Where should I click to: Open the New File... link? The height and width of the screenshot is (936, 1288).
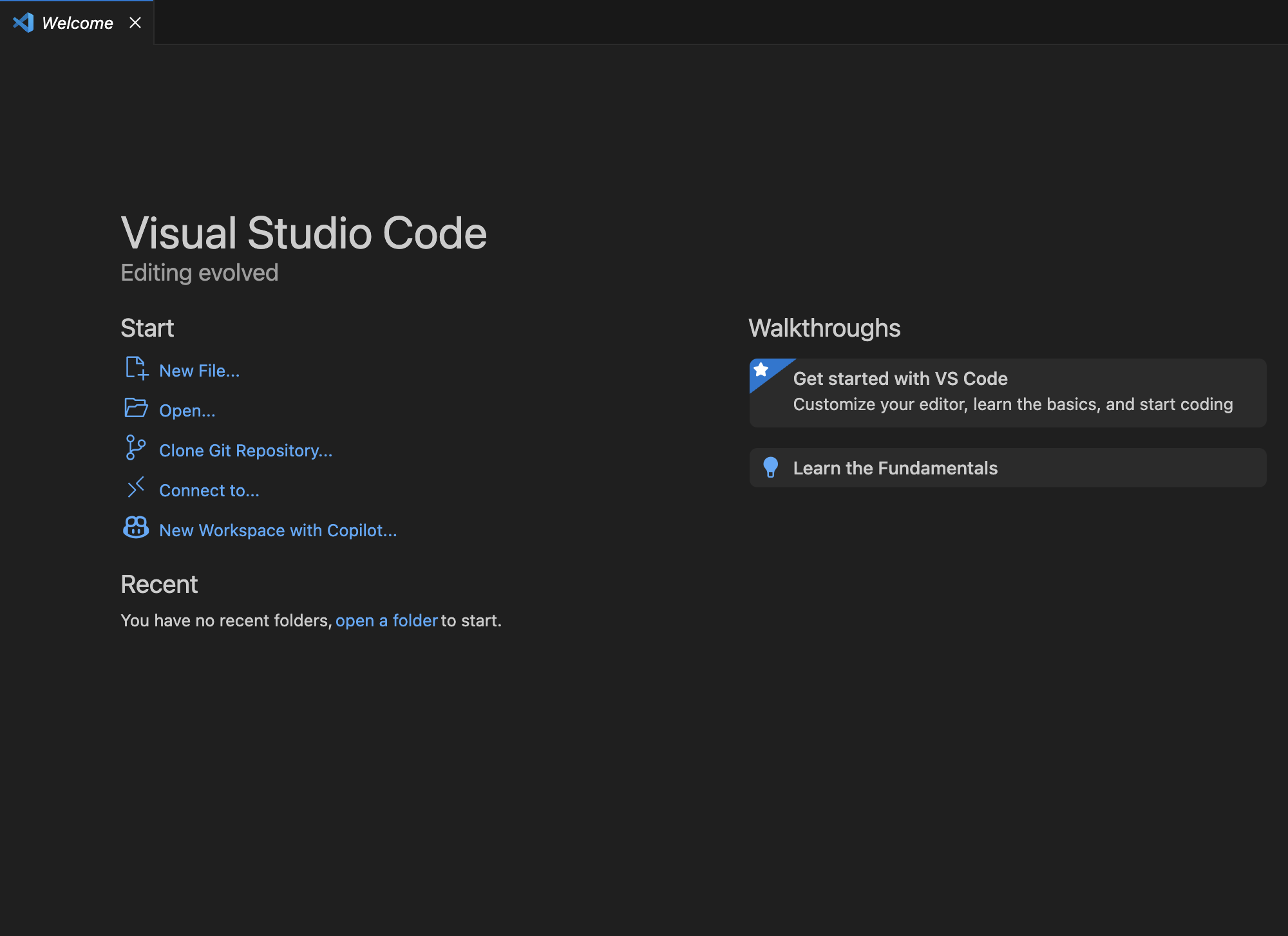(x=200, y=371)
